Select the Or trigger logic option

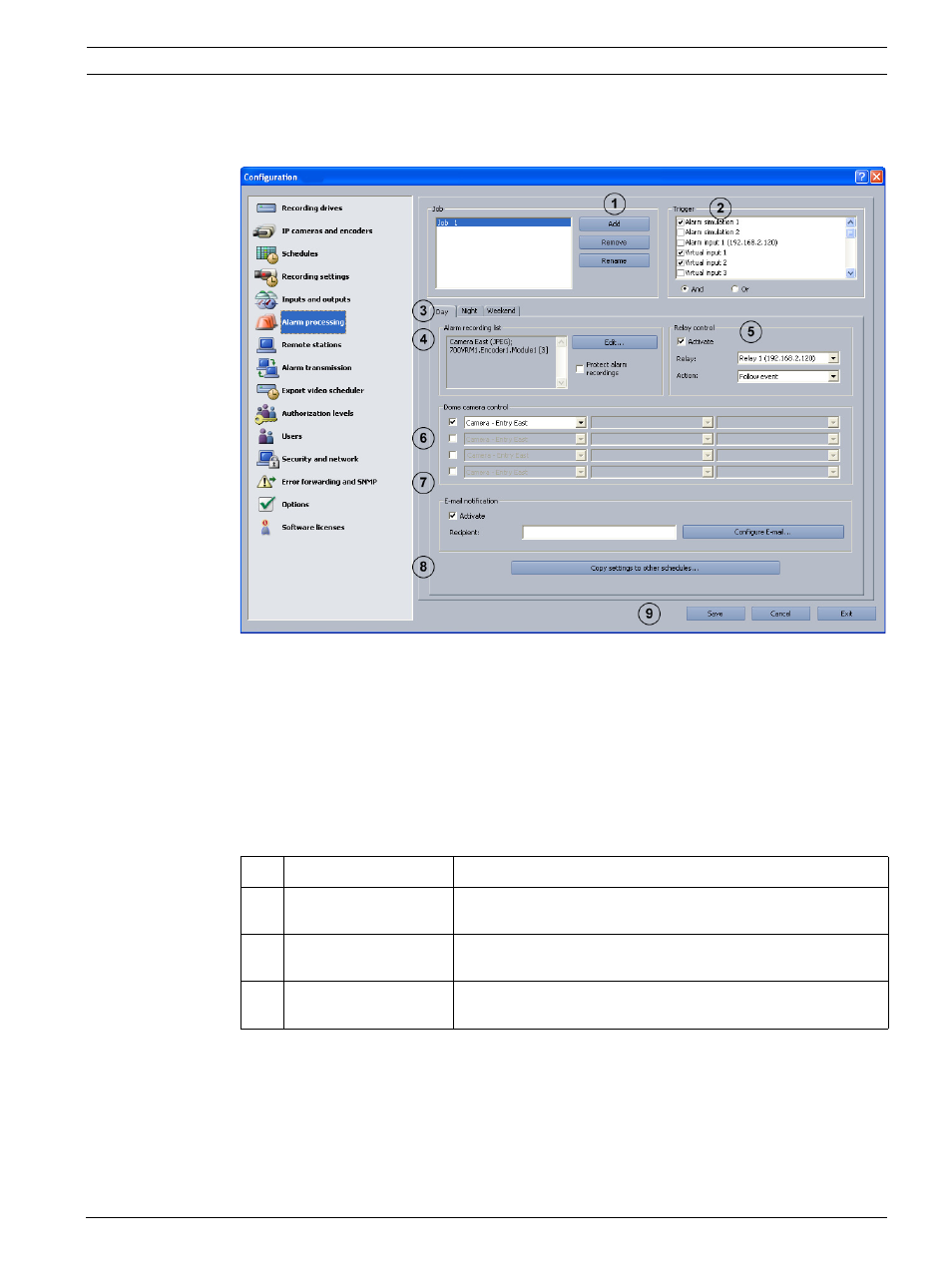tap(734, 289)
